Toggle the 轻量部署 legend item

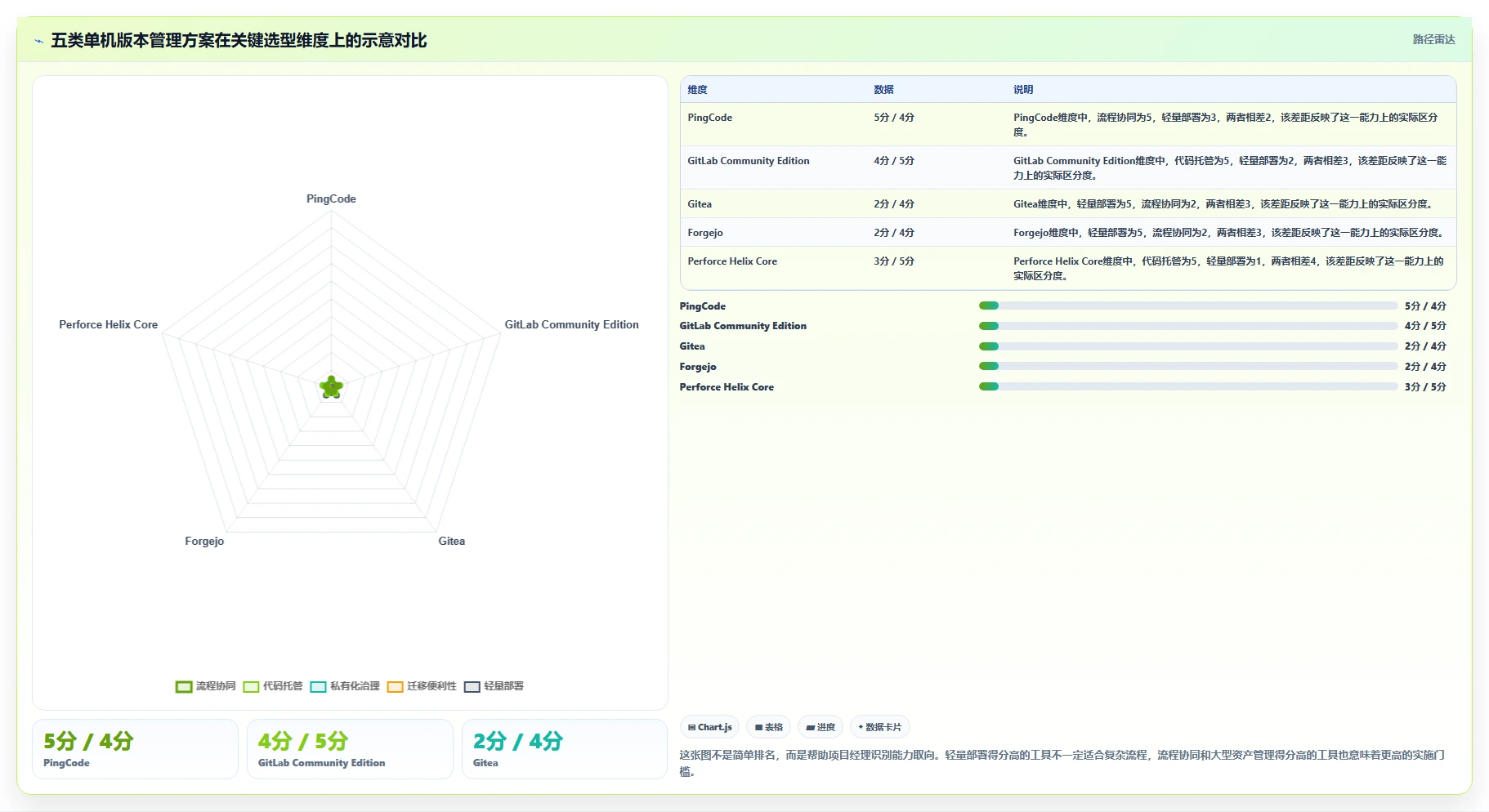[494, 686]
